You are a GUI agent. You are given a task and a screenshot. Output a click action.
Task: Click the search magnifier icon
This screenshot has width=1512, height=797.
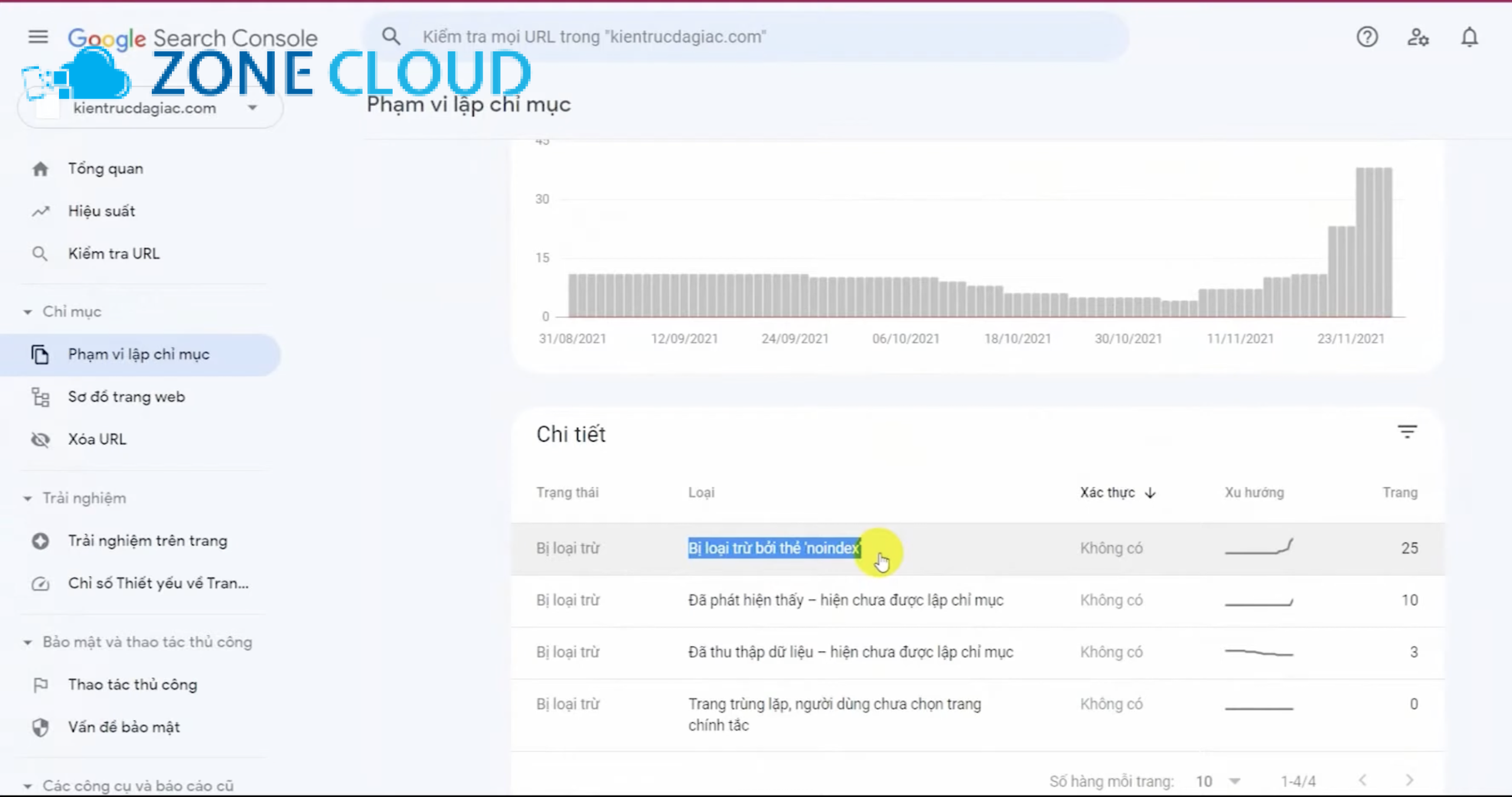[x=391, y=37]
